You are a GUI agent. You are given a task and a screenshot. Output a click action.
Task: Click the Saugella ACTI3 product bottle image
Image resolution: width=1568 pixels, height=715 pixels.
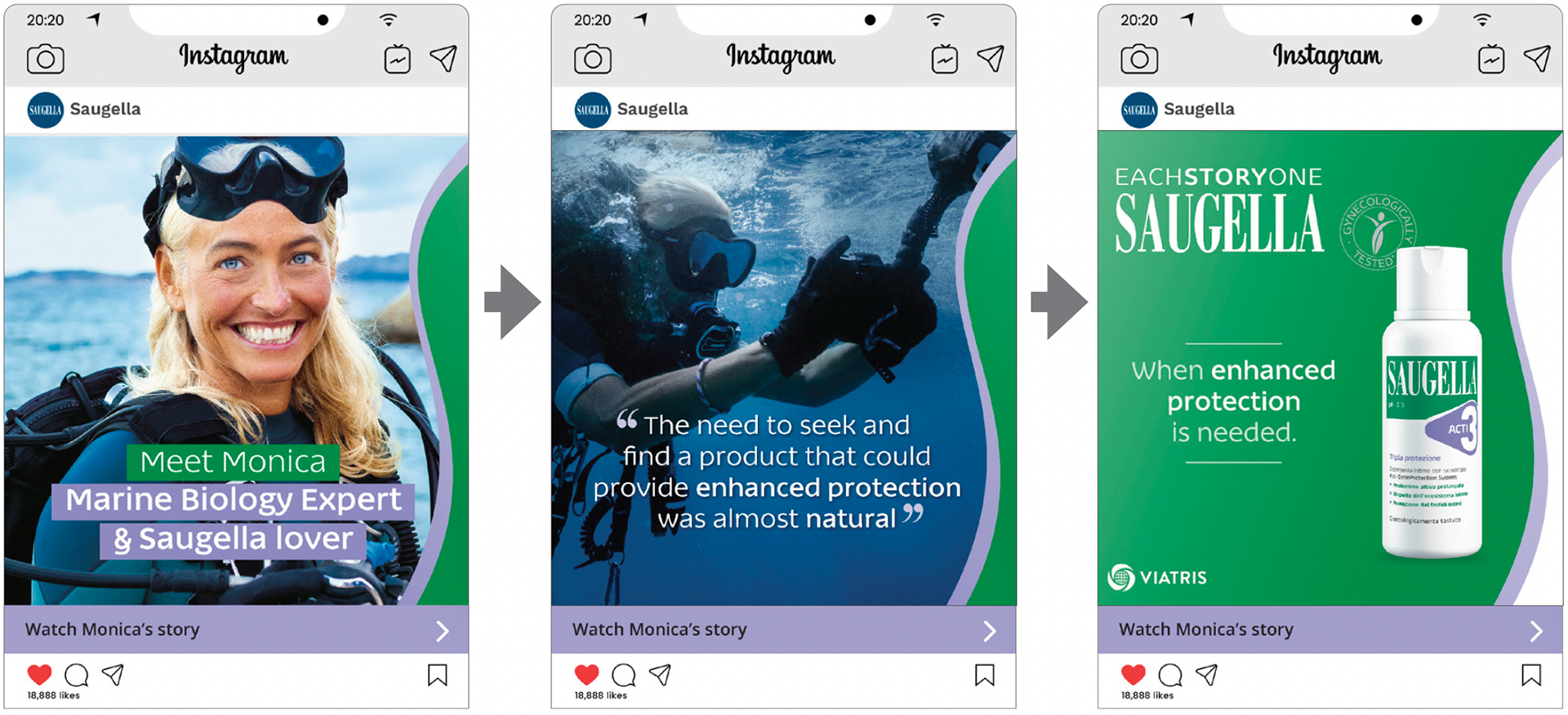coord(1432,403)
